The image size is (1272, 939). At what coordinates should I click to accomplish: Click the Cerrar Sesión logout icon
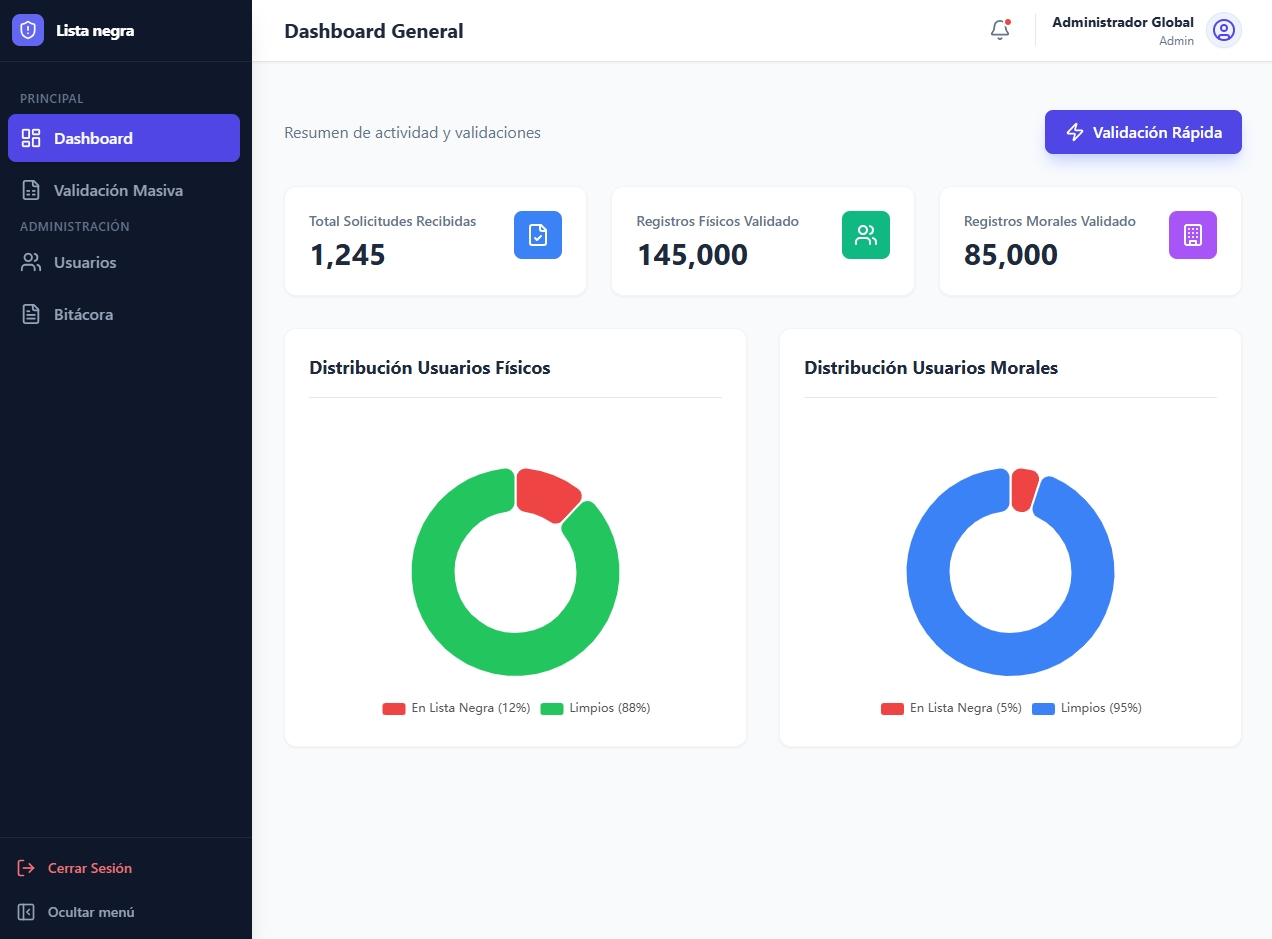(x=27, y=868)
